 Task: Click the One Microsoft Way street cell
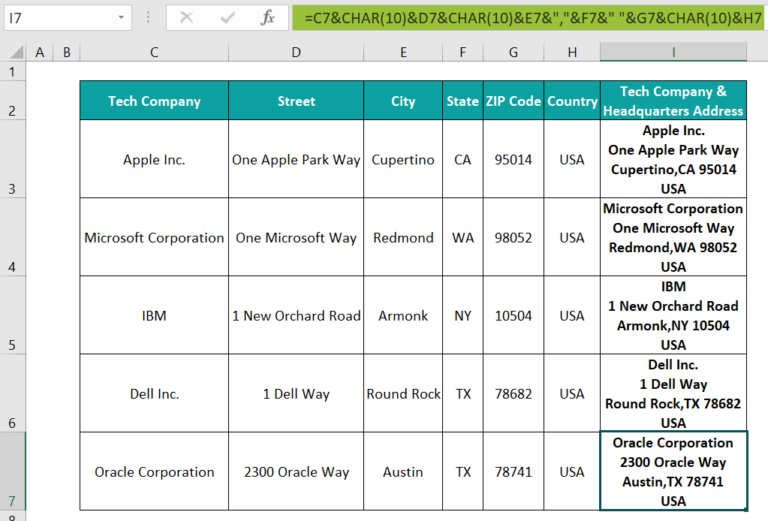[x=296, y=237]
